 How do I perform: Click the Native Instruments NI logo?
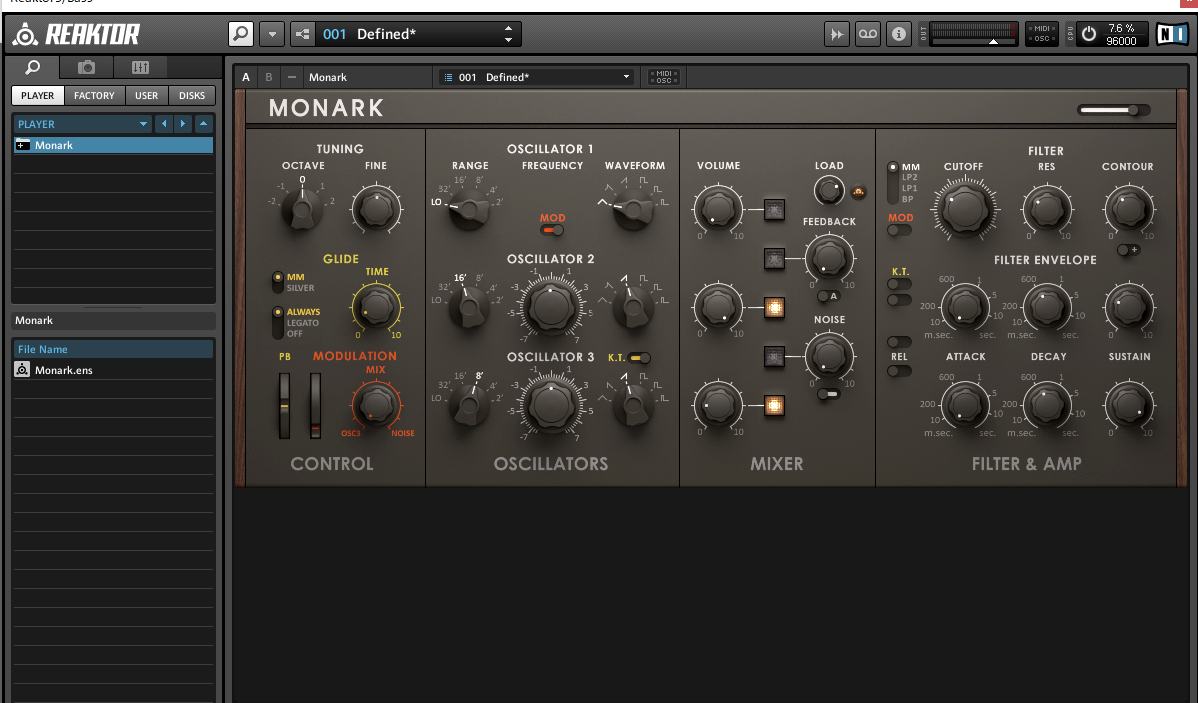[1172, 34]
